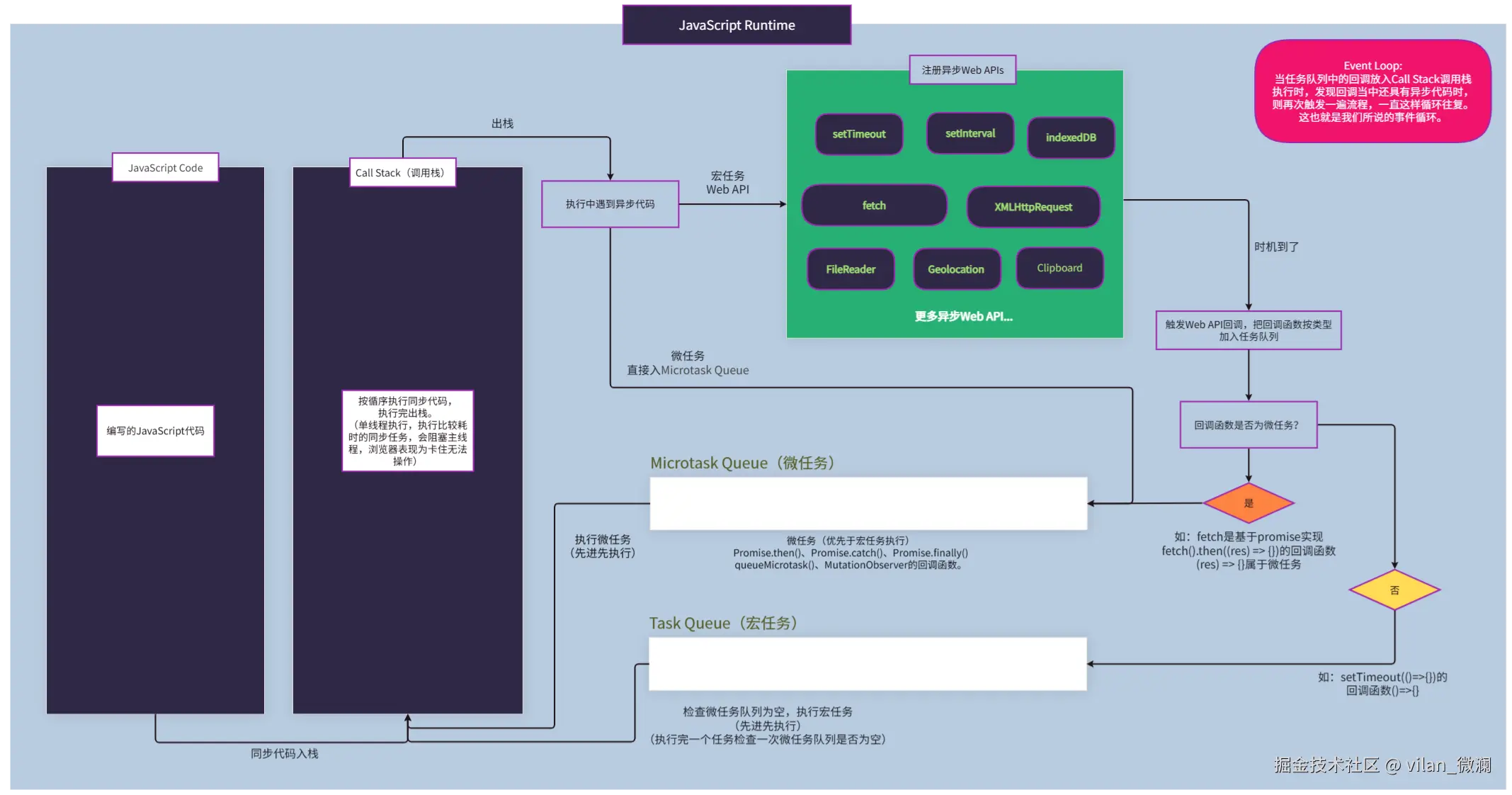The width and height of the screenshot is (1512, 795).
Task: Click the setTimeout pill node
Action: pos(858,134)
